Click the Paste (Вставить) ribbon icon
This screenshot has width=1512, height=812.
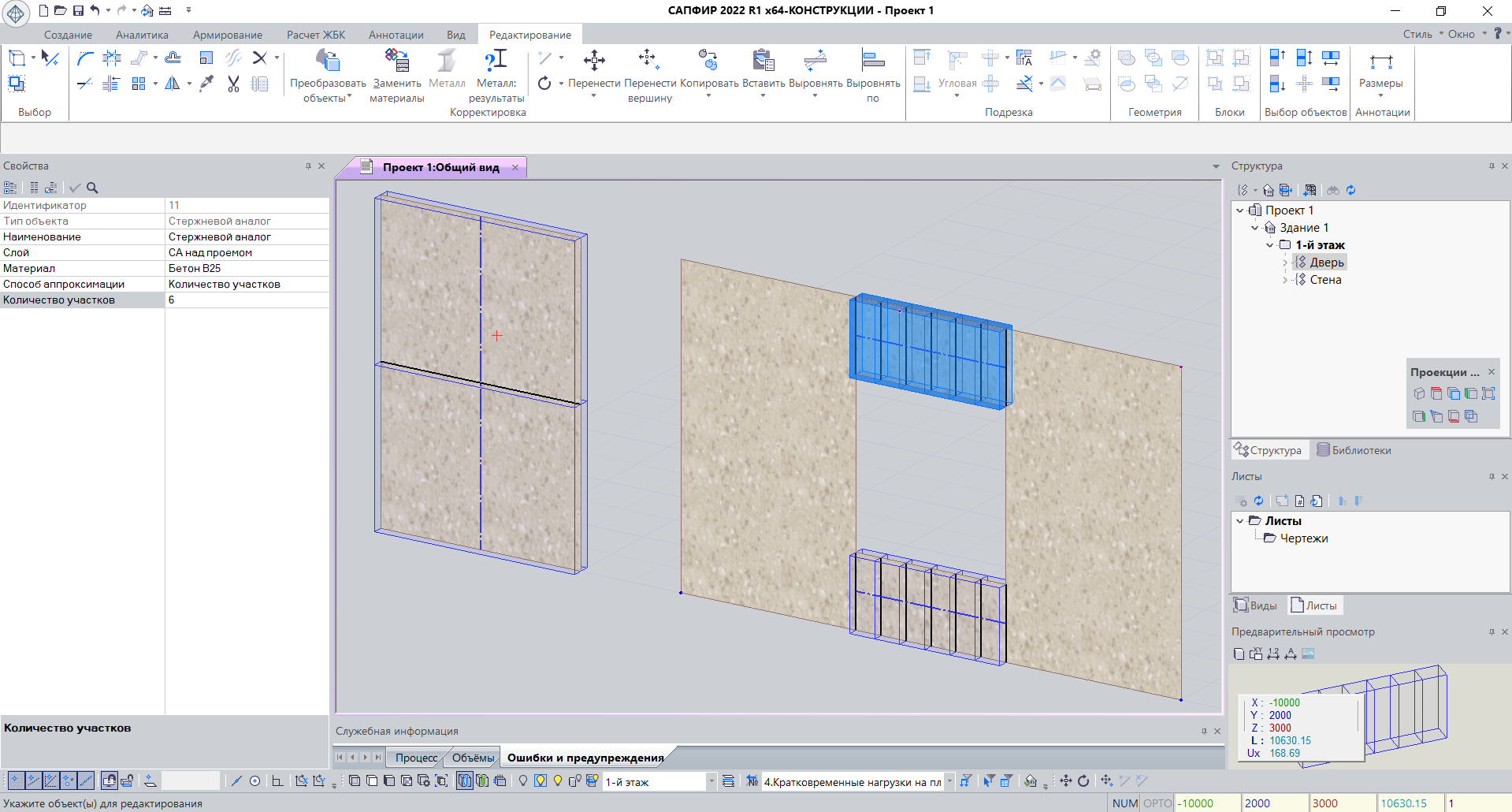point(763,60)
